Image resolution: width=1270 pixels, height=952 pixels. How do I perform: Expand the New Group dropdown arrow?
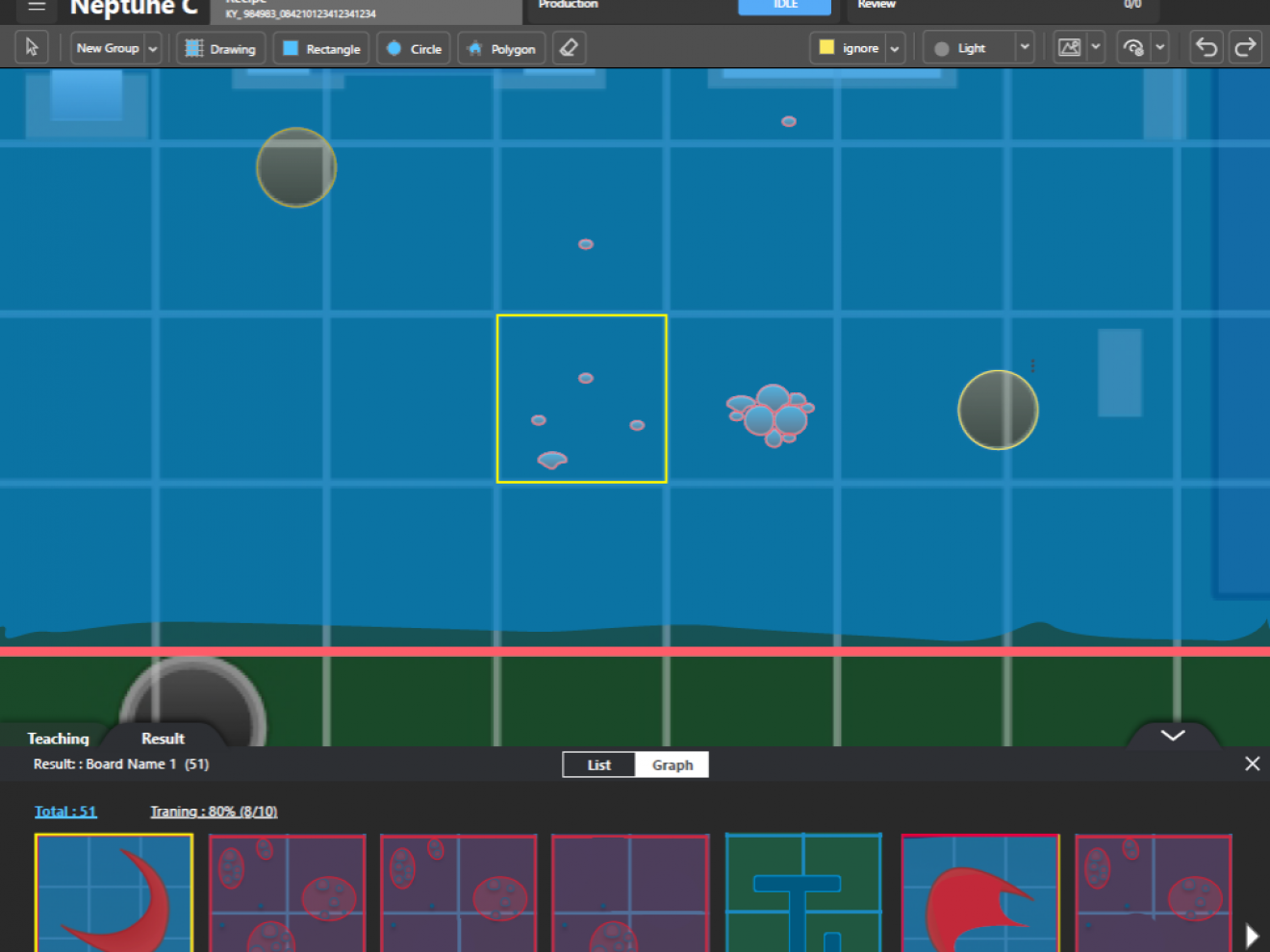[153, 48]
